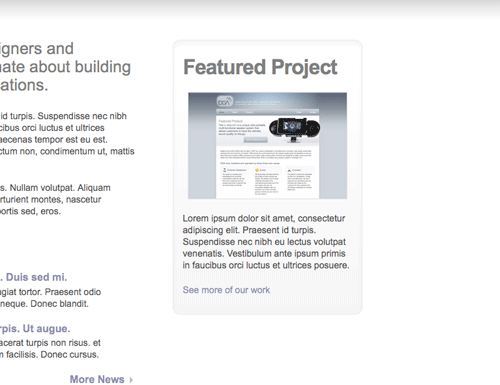Click the 'Featured Project' heading

pyautogui.click(x=260, y=67)
